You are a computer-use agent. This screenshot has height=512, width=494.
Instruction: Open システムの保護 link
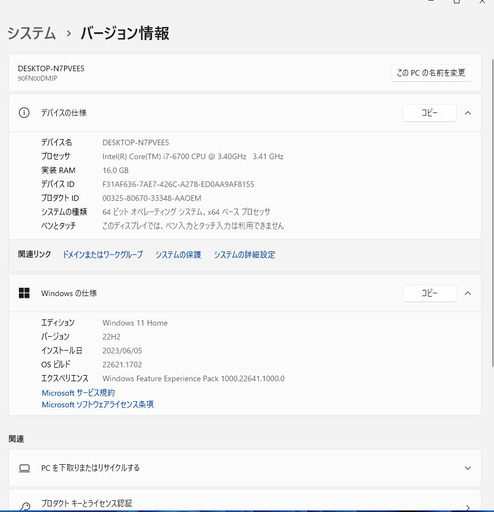pos(178,255)
